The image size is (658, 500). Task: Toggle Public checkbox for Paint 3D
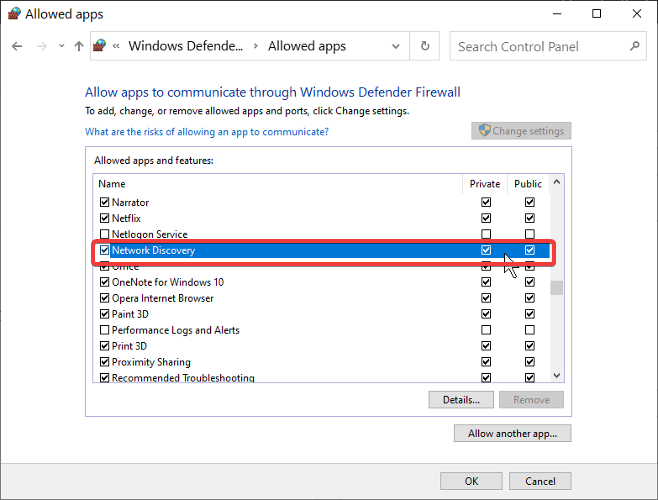point(530,314)
